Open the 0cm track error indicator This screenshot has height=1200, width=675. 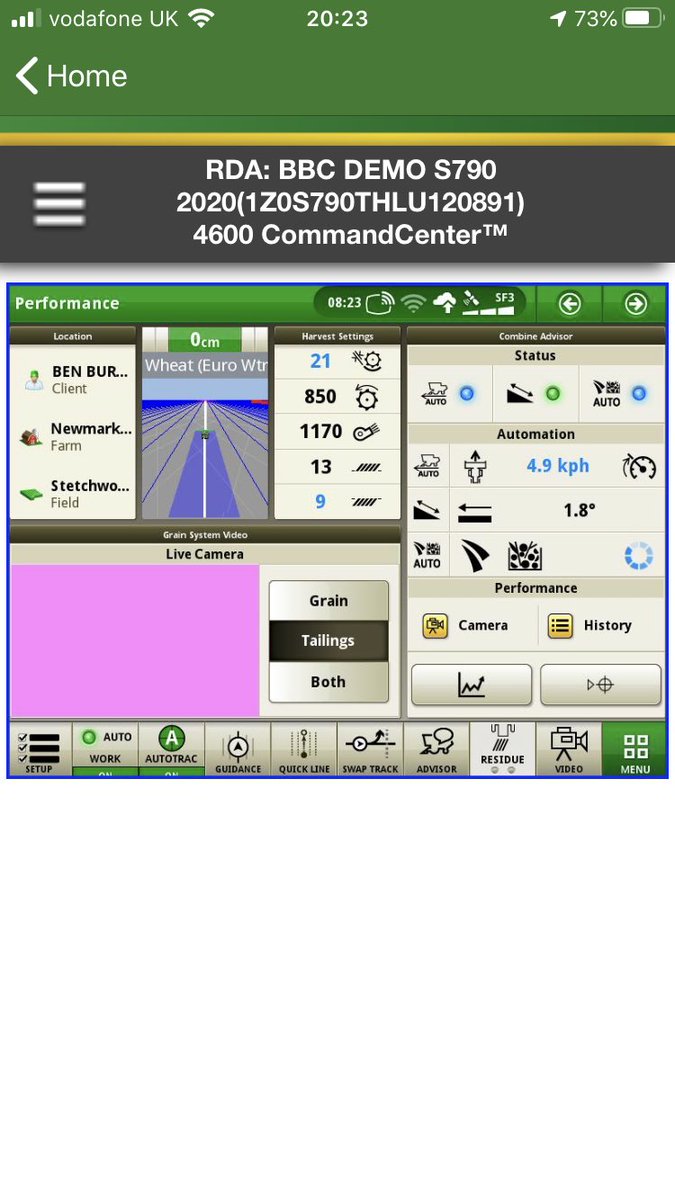pos(205,340)
